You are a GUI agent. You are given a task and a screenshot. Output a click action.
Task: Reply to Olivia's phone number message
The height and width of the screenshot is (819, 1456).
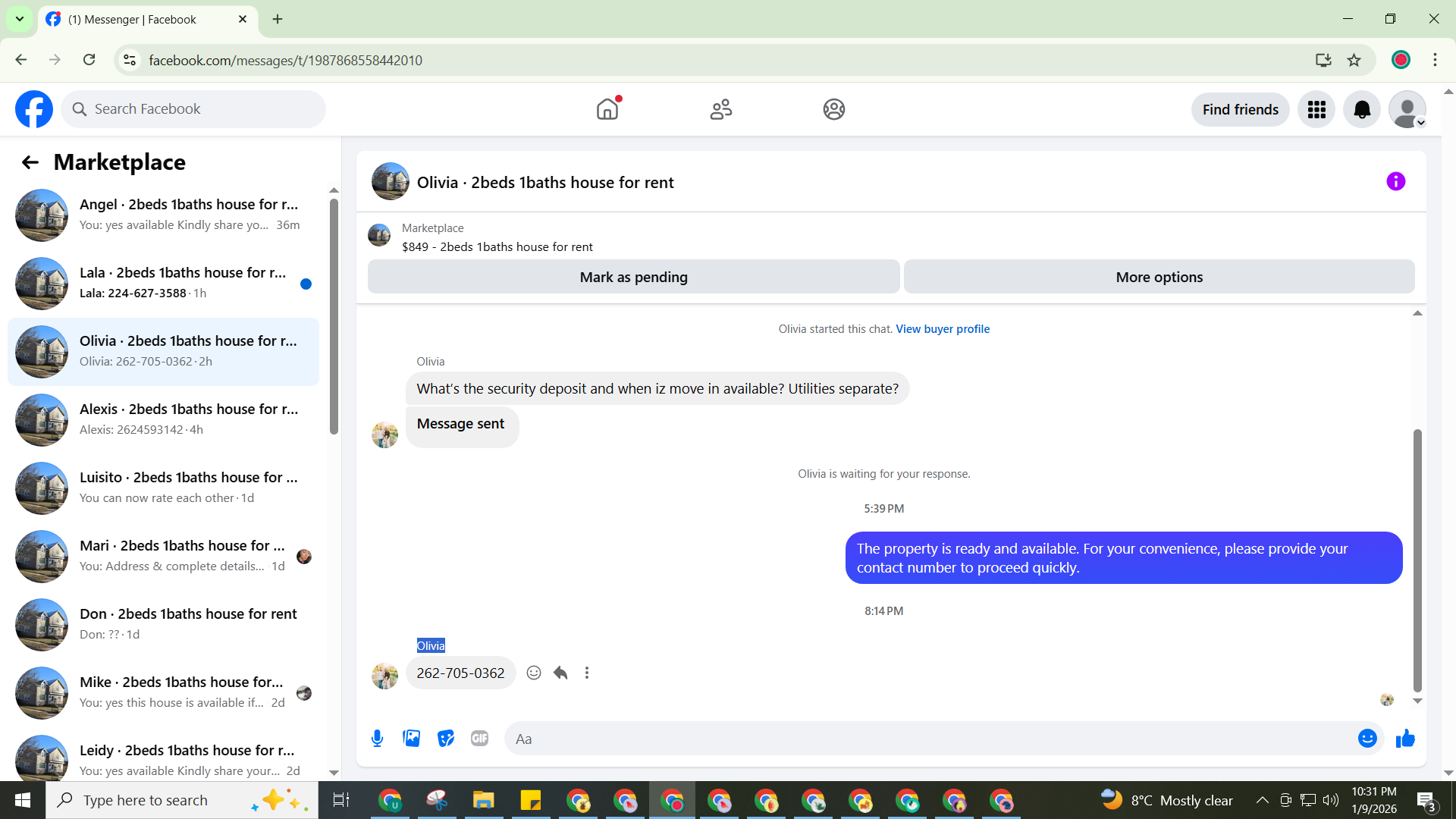(x=560, y=673)
